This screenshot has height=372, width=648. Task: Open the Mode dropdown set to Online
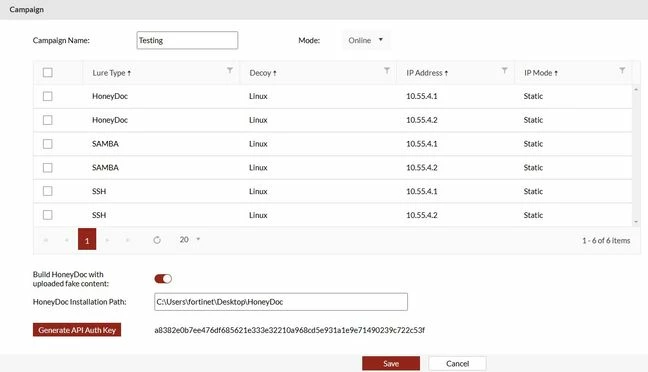click(x=366, y=40)
